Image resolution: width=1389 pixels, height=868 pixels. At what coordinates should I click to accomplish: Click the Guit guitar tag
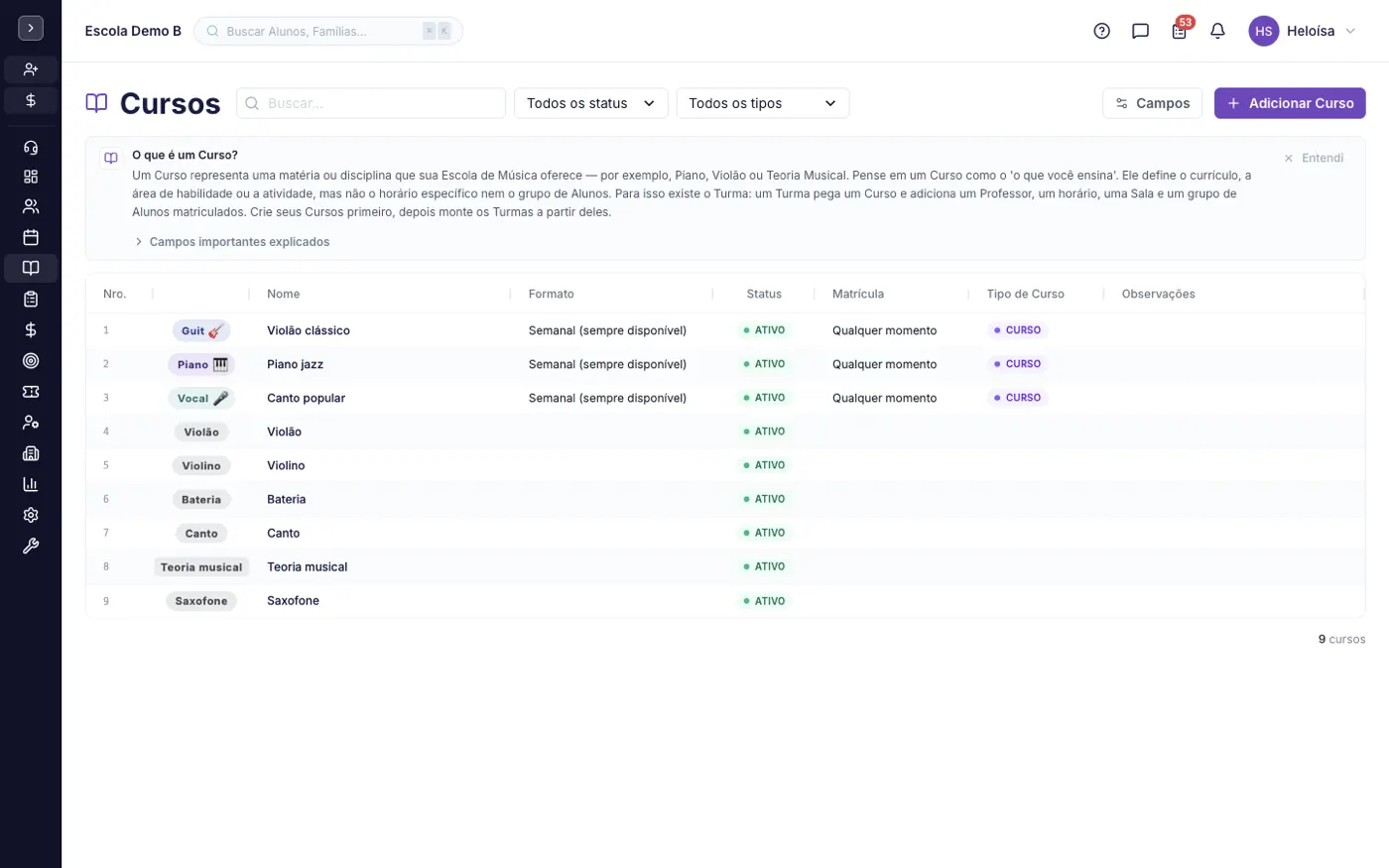pyautogui.click(x=201, y=330)
